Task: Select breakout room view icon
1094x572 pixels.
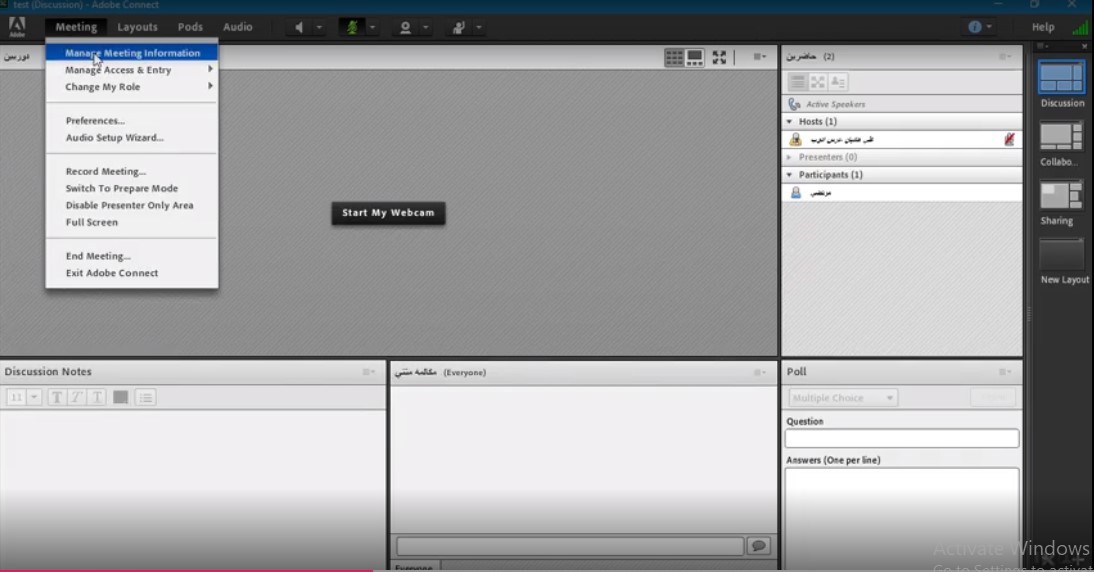Action: point(818,82)
